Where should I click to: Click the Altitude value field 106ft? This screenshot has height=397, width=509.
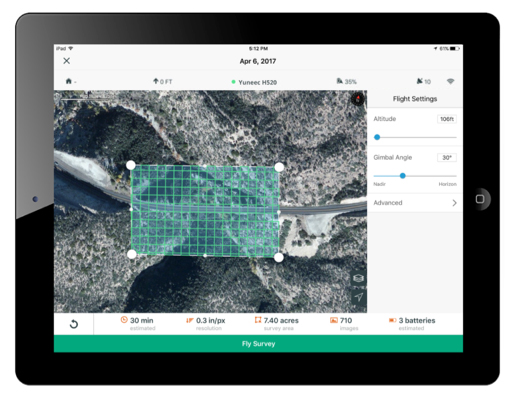tap(447, 119)
